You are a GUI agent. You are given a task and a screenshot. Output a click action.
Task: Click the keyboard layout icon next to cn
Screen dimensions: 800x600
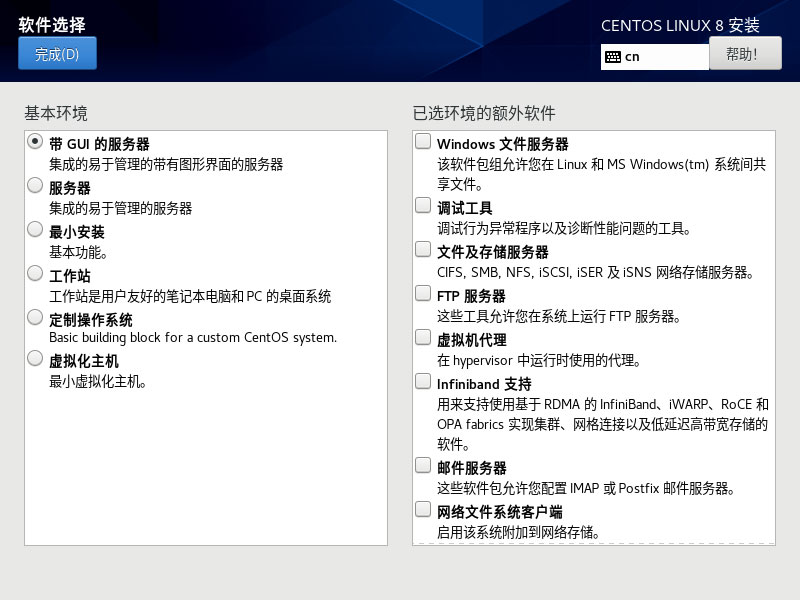pos(613,57)
